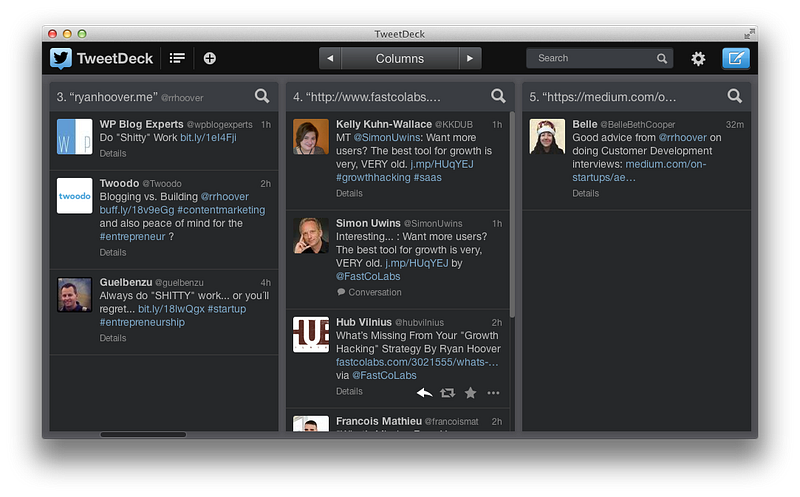Click #contentmarketing hashtag
This screenshot has width=800, height=497.
click(x=221, y=210)
